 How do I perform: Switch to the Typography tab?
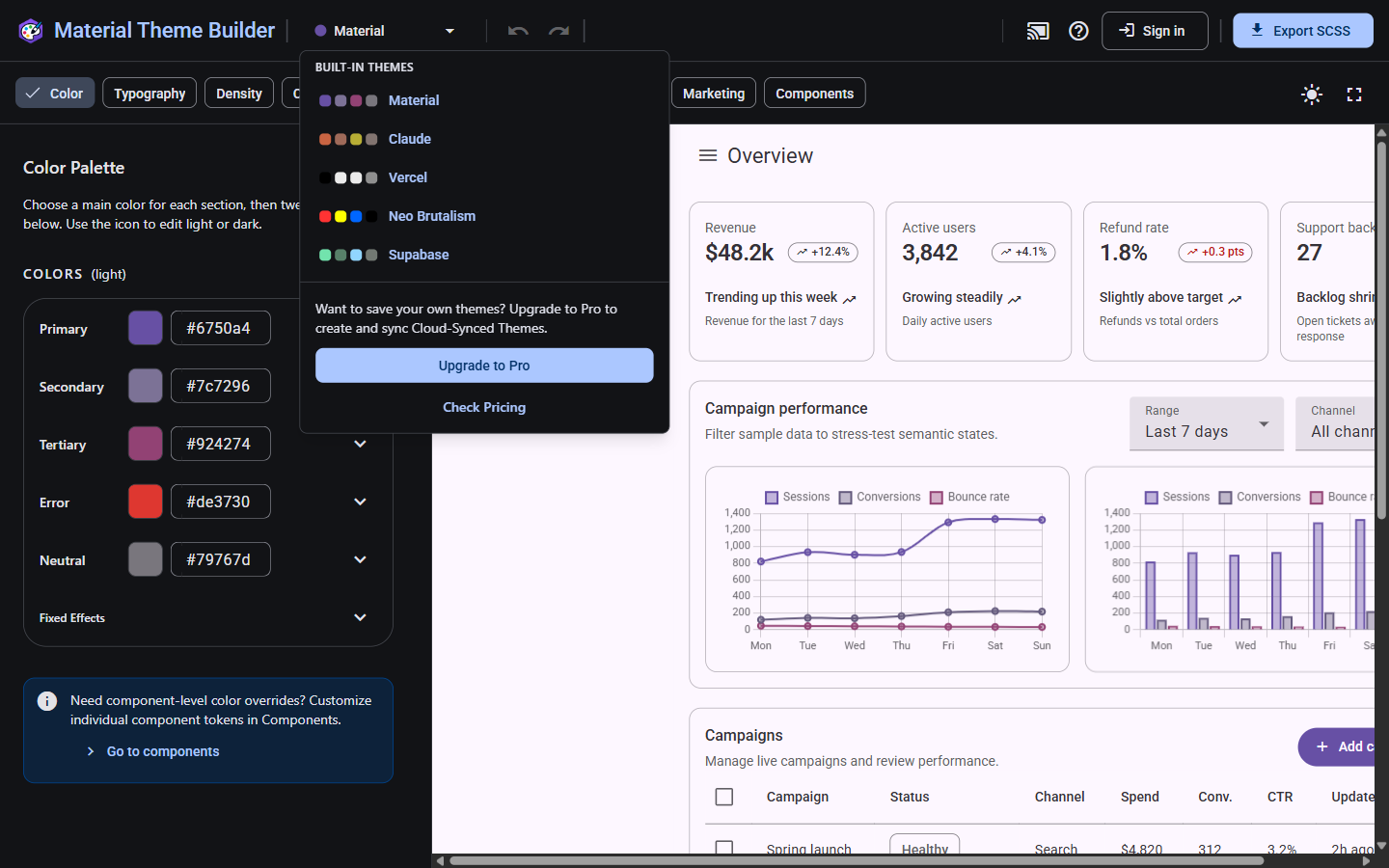[150, 94]
